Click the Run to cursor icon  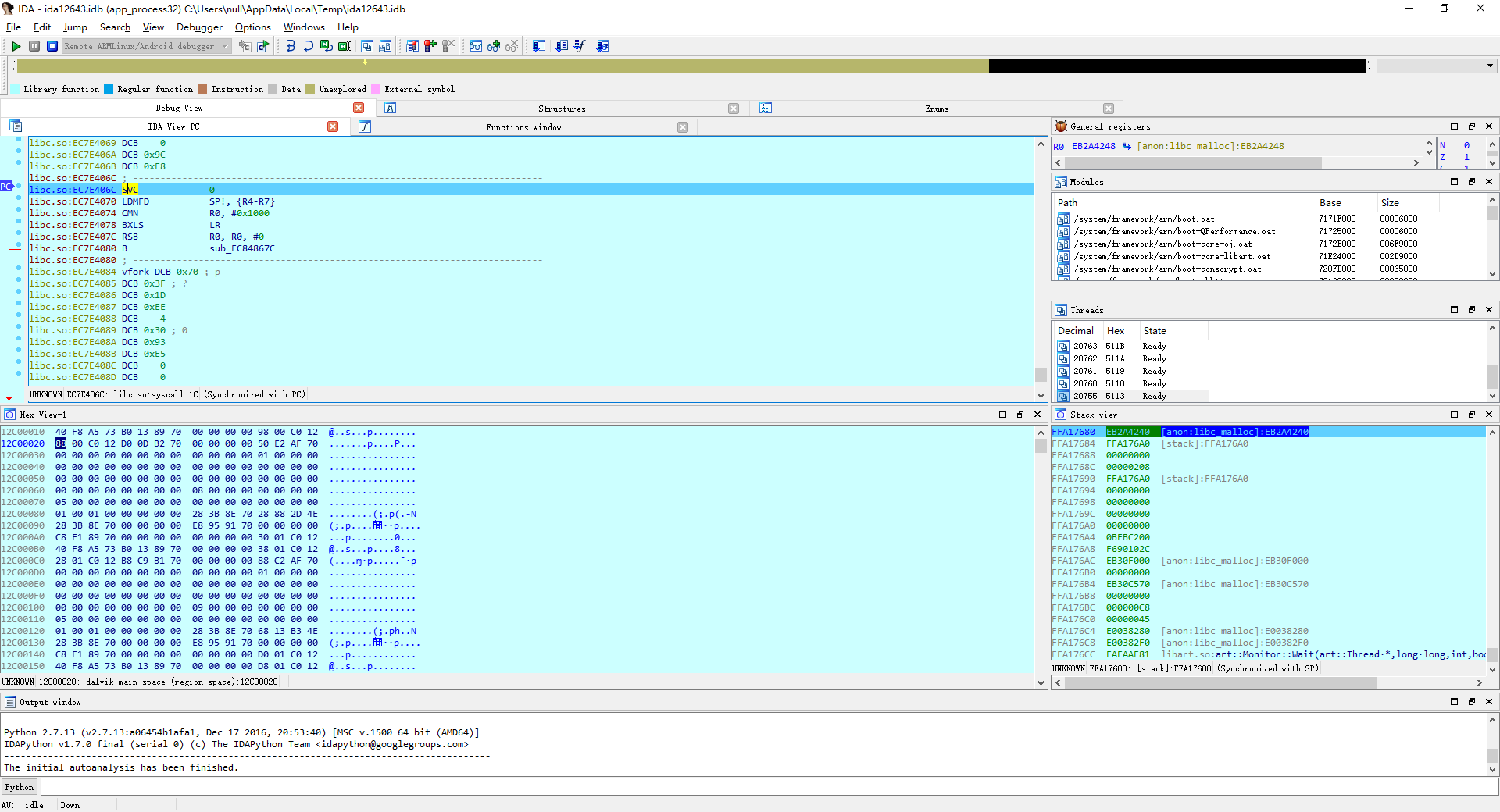345,46
